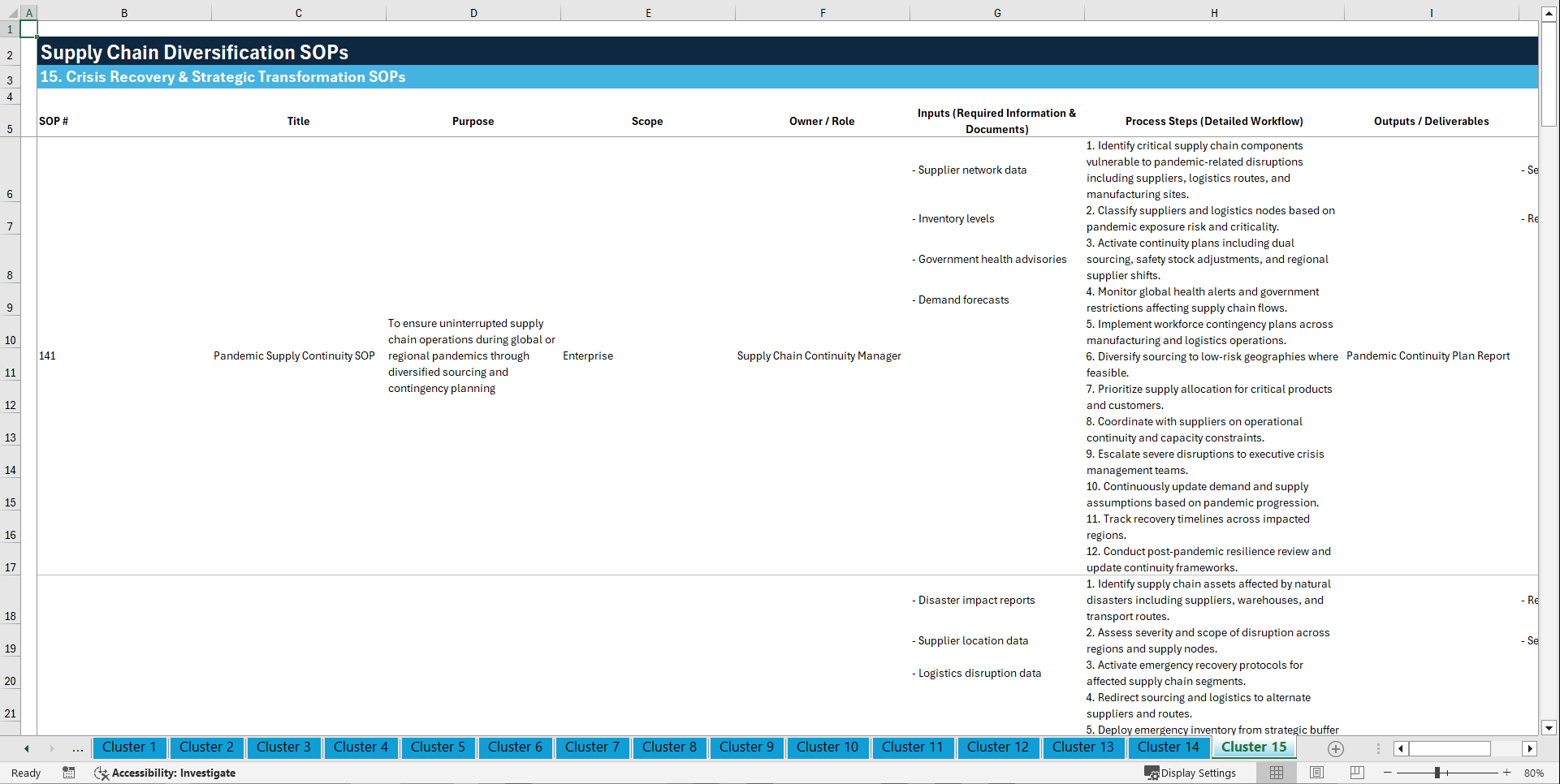Open the macro recording status icon
Screen dimensions: 1560x784
tap(69, 773)
